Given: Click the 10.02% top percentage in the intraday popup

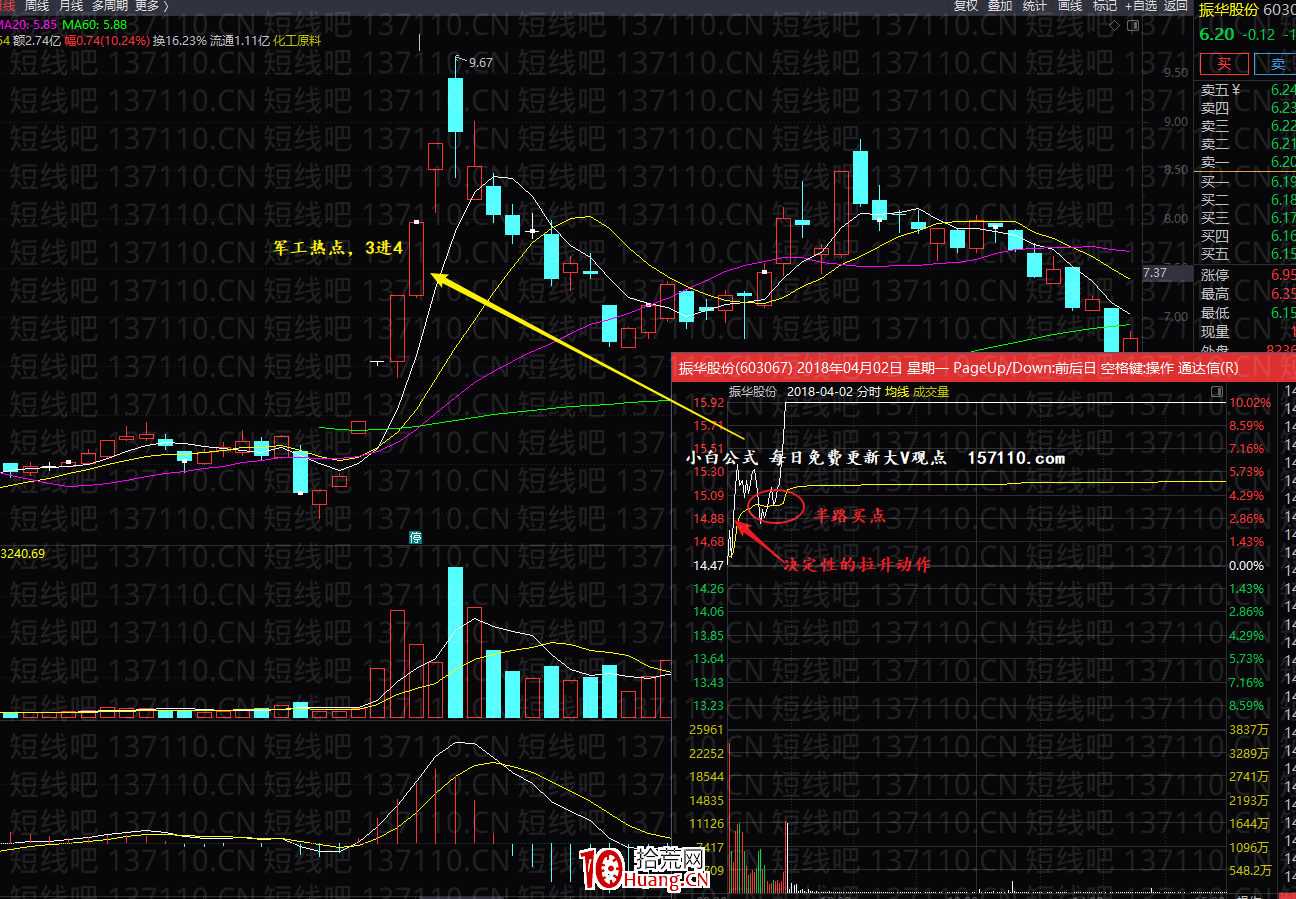Looking at the screenshot, I should (1250, 402).
